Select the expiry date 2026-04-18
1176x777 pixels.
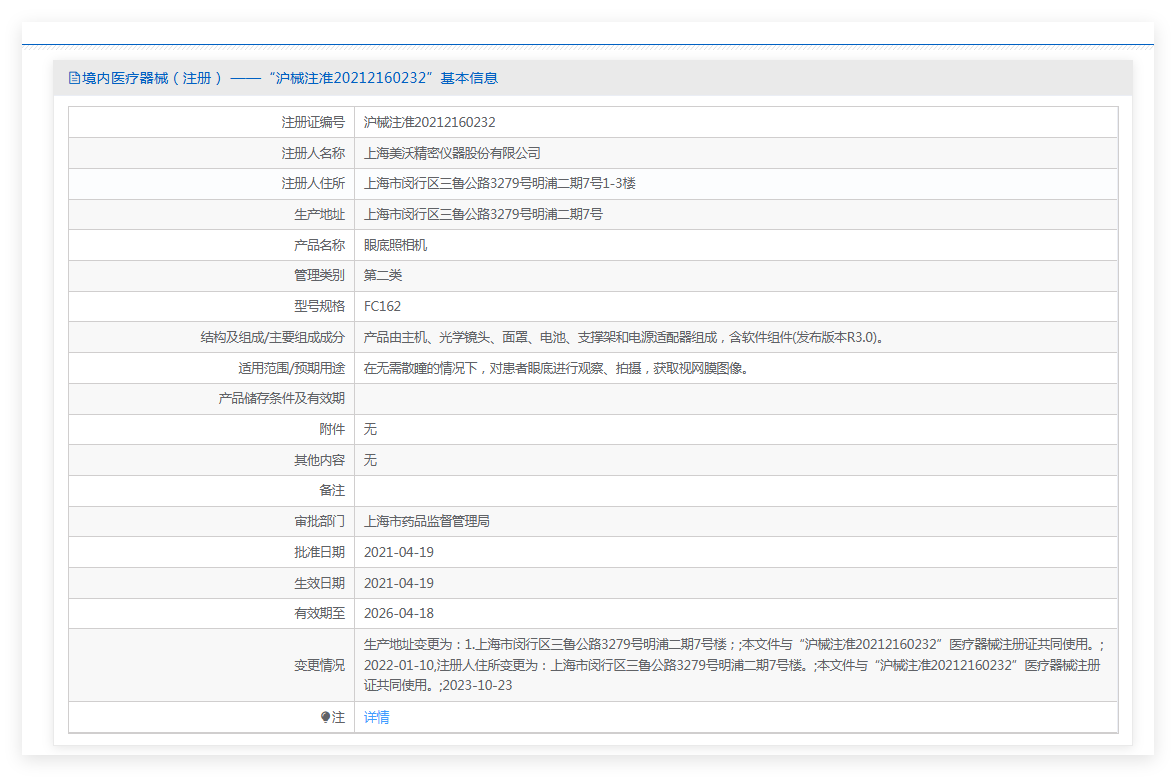(x=398, y=613)
